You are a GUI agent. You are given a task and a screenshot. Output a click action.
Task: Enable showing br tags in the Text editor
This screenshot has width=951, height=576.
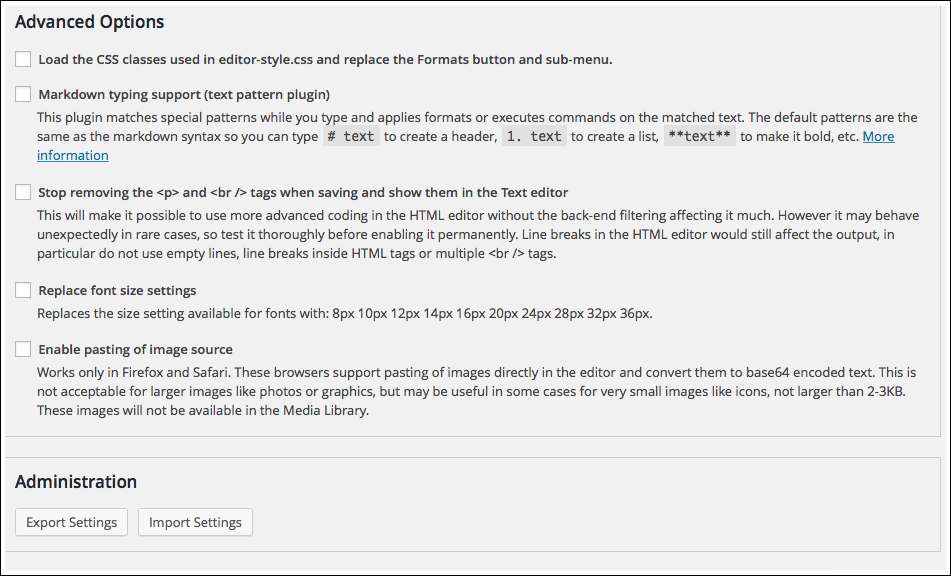(x=23, y=191)
